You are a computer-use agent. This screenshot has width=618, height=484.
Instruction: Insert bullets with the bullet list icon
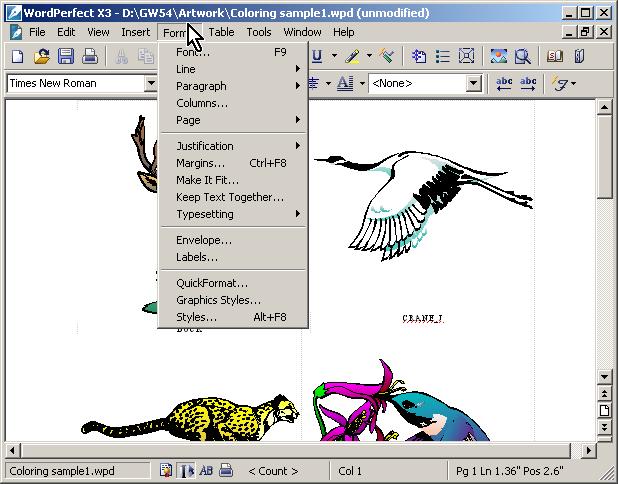coord(443,56)
